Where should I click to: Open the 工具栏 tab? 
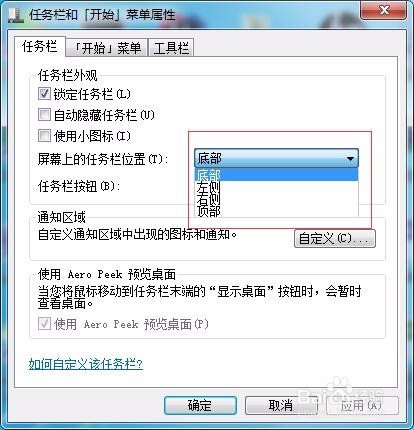(x=171, y=48)
